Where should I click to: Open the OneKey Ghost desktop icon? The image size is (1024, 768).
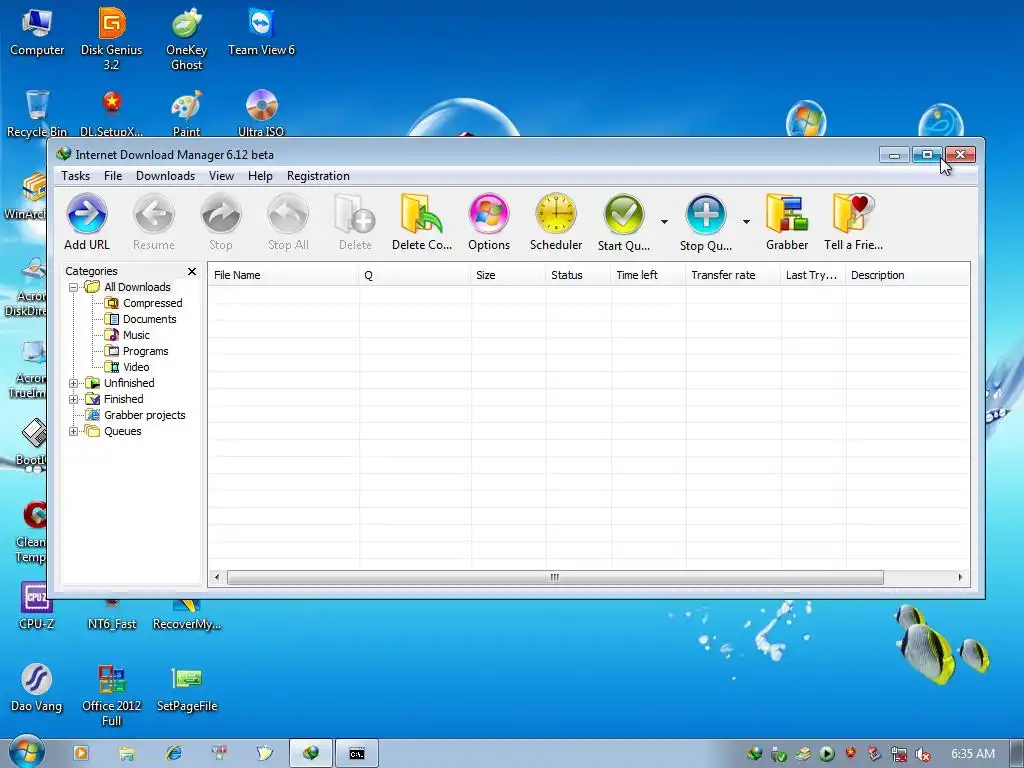pyautogui.click(x=186, y=39)
